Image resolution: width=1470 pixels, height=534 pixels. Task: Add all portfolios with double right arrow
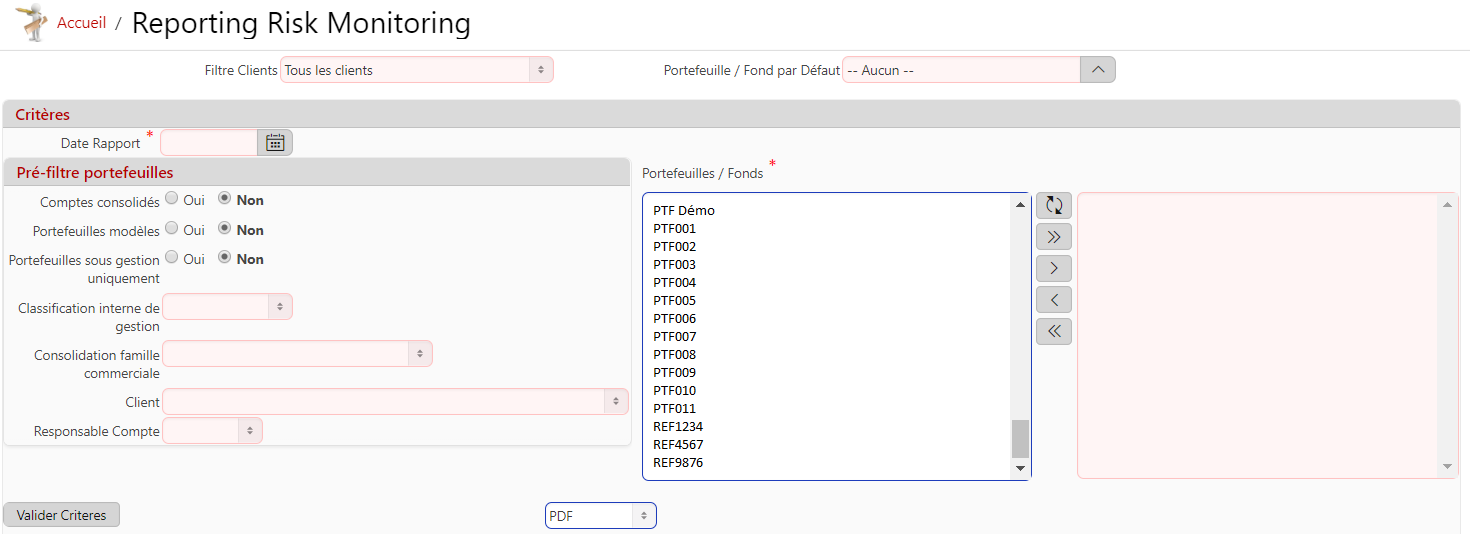(1053, 237)
